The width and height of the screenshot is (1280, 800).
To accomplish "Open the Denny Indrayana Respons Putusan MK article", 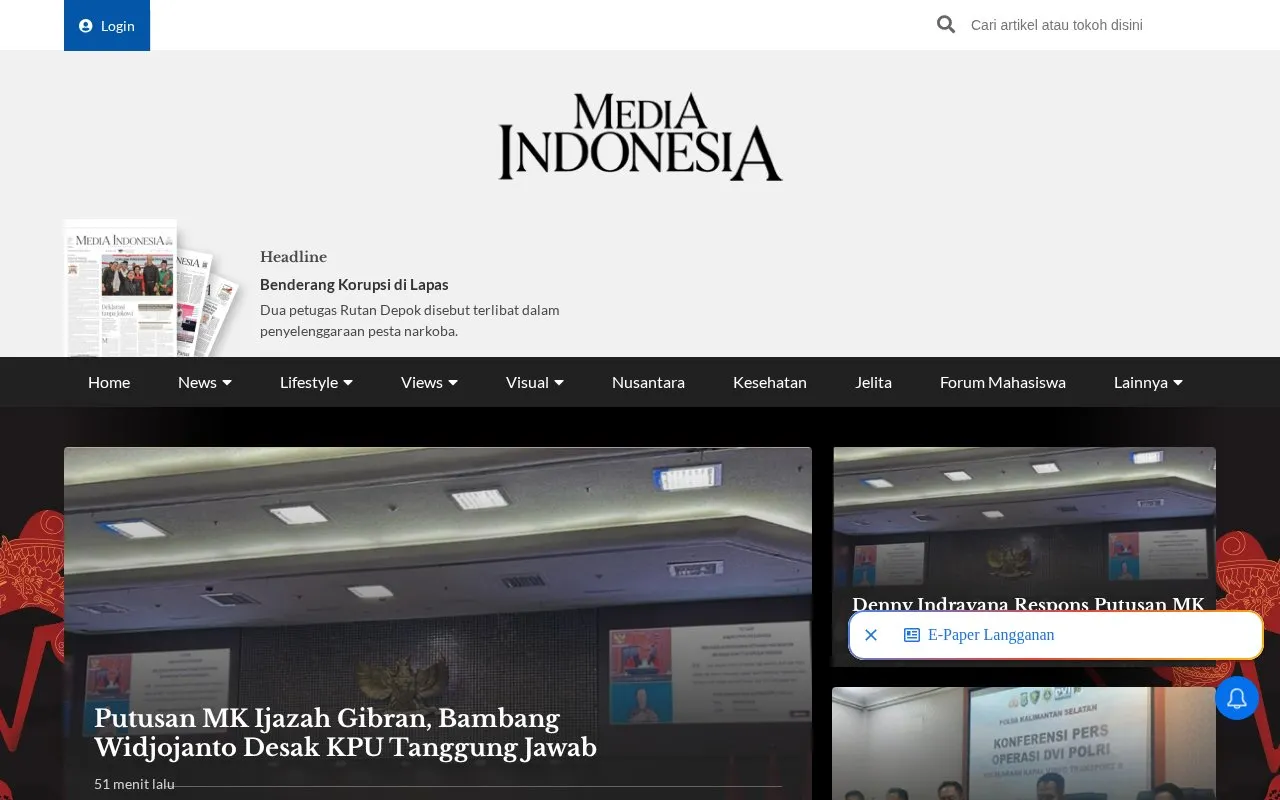I will pos(1028,604).
